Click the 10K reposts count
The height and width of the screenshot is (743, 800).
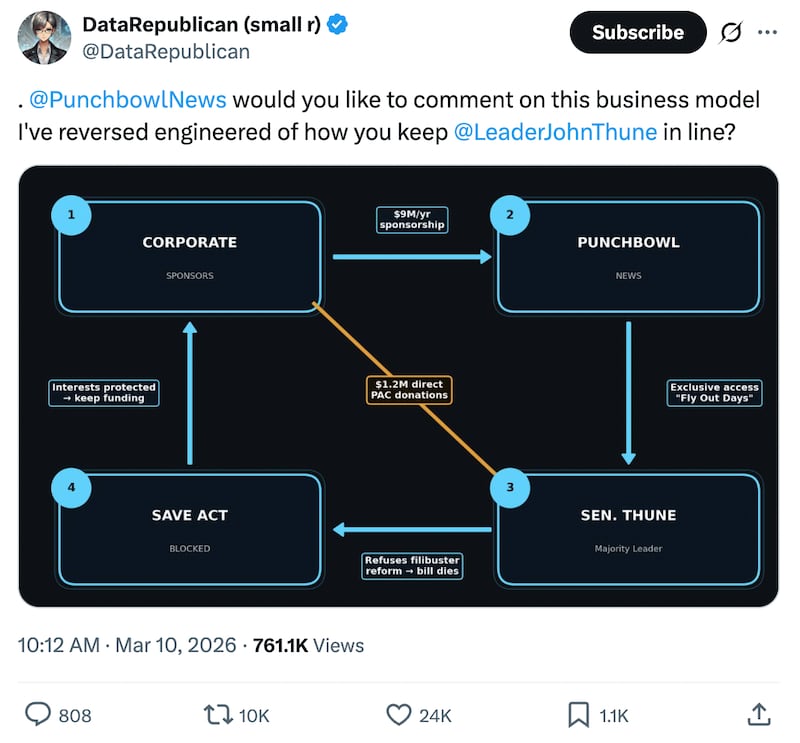pyautogui.click(x=254, y=715)
